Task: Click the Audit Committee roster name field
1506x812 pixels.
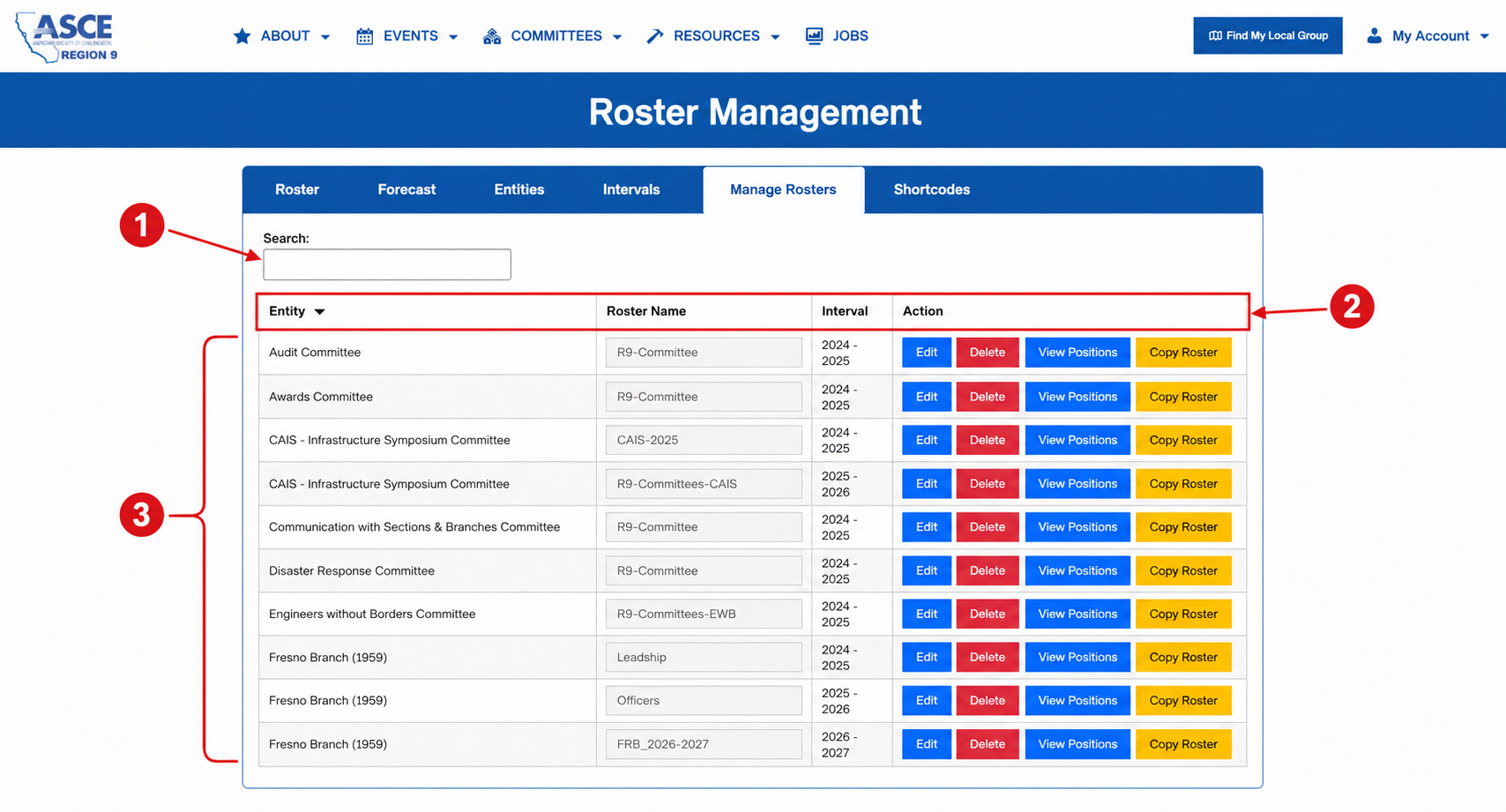Action: [x=704, y=353]
